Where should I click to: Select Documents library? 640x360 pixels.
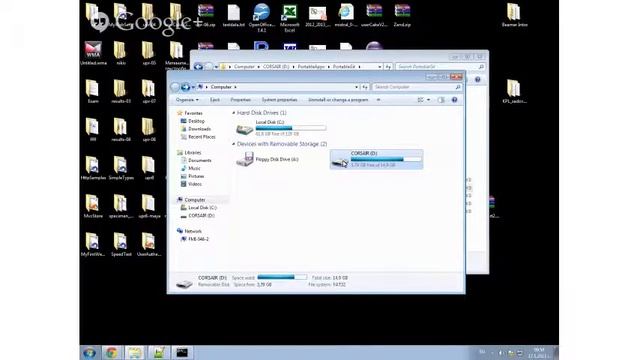click(x=200, y=160)
